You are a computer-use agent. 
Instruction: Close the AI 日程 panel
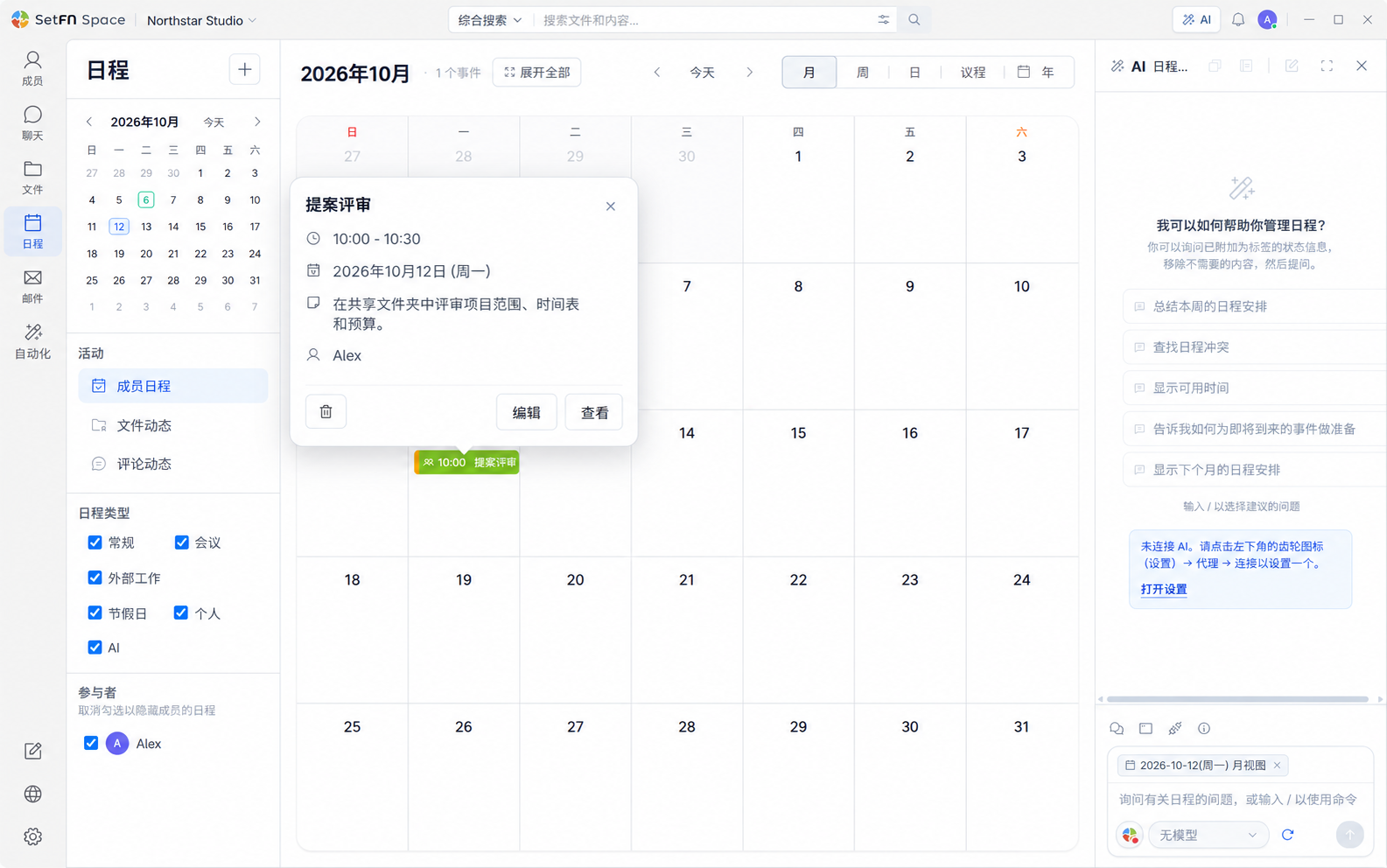[1361, 66]
